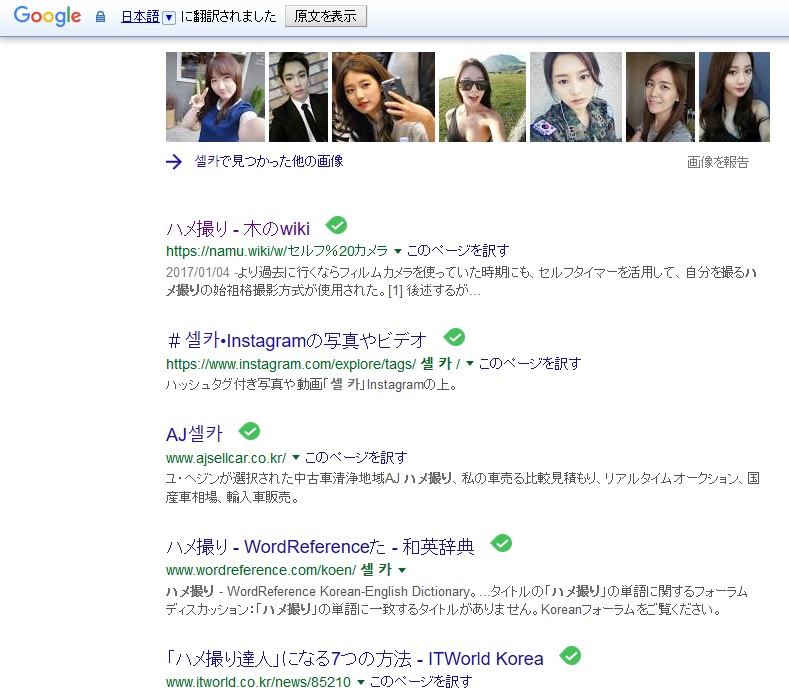Click the 2017/01/04 date in namu.wiki snippet
Screen dimensions: 789x693
point(198,272)
